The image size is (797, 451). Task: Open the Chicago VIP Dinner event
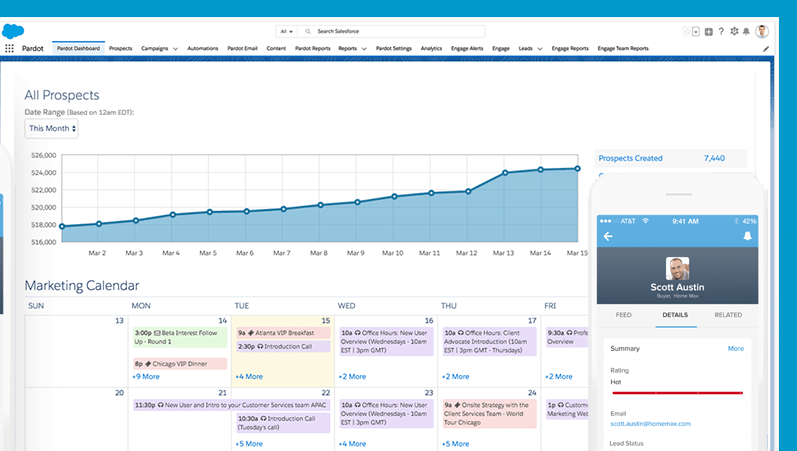(x=180, y=364)
